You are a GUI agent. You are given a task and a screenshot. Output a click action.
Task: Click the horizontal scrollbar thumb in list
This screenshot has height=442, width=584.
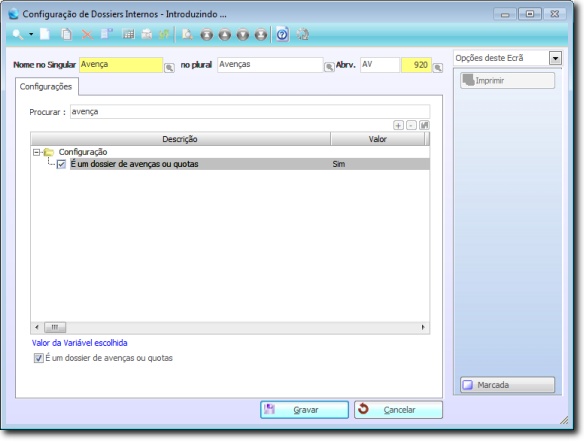(x=55, y=327)
